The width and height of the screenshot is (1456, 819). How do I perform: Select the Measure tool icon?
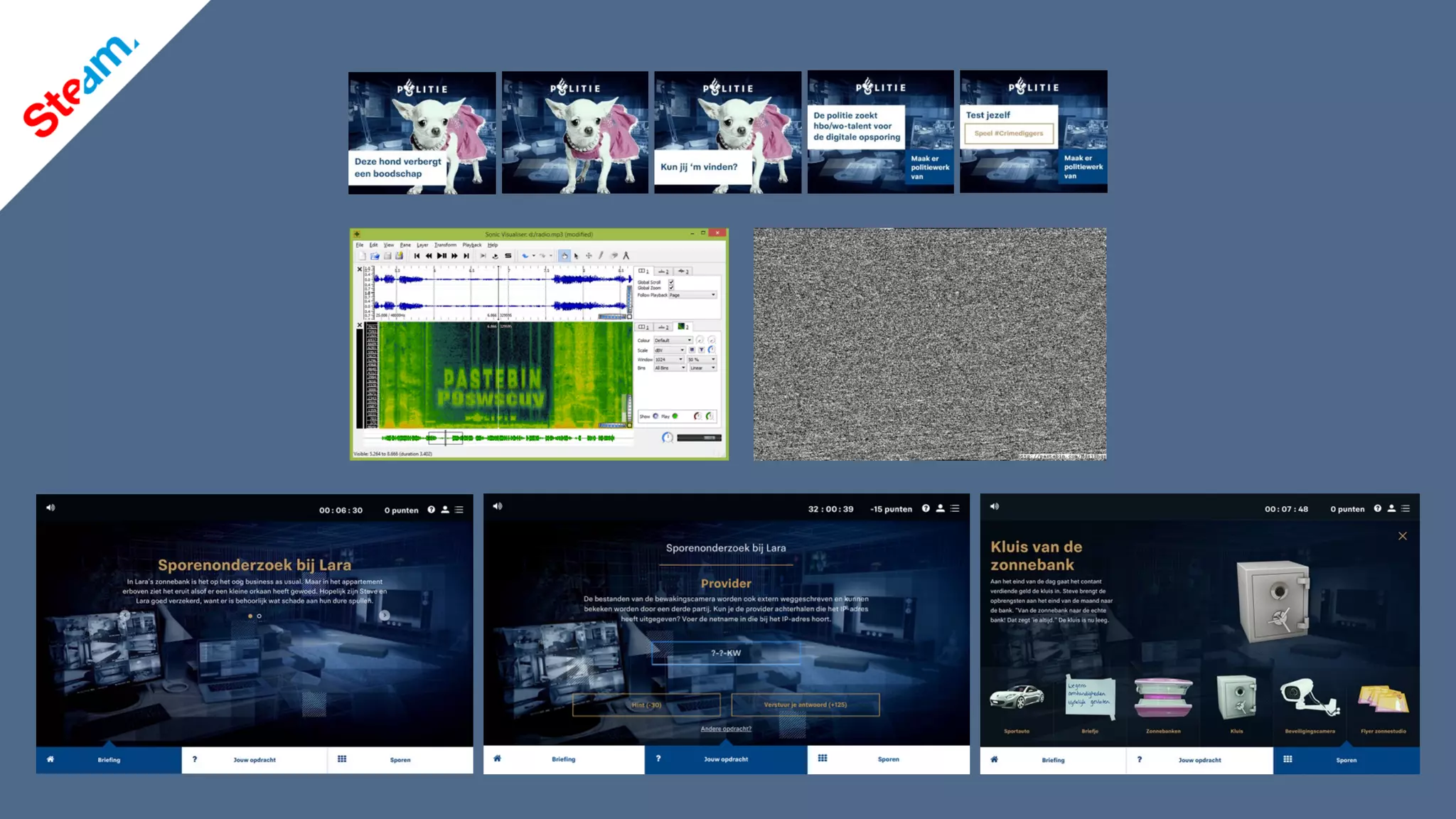pos(626,256)
